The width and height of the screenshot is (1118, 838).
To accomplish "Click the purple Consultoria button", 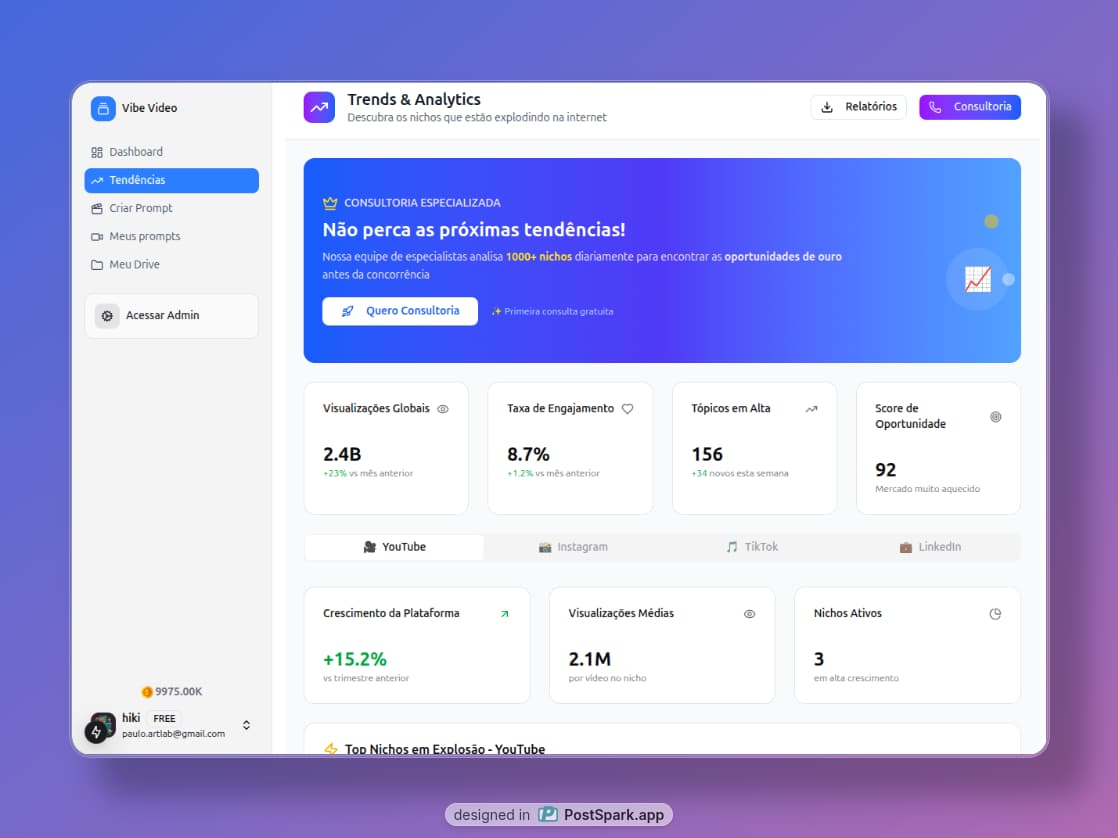I will point(969,107).
